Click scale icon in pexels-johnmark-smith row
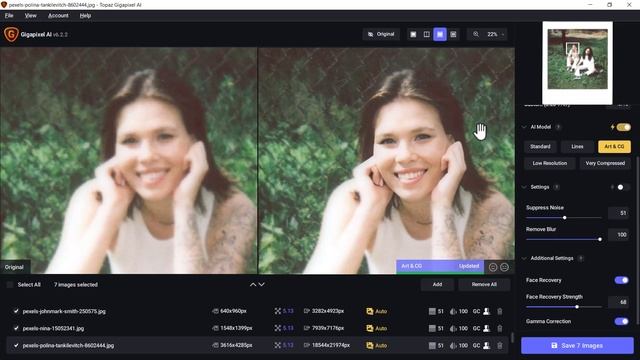 click(x=278, y=311)
